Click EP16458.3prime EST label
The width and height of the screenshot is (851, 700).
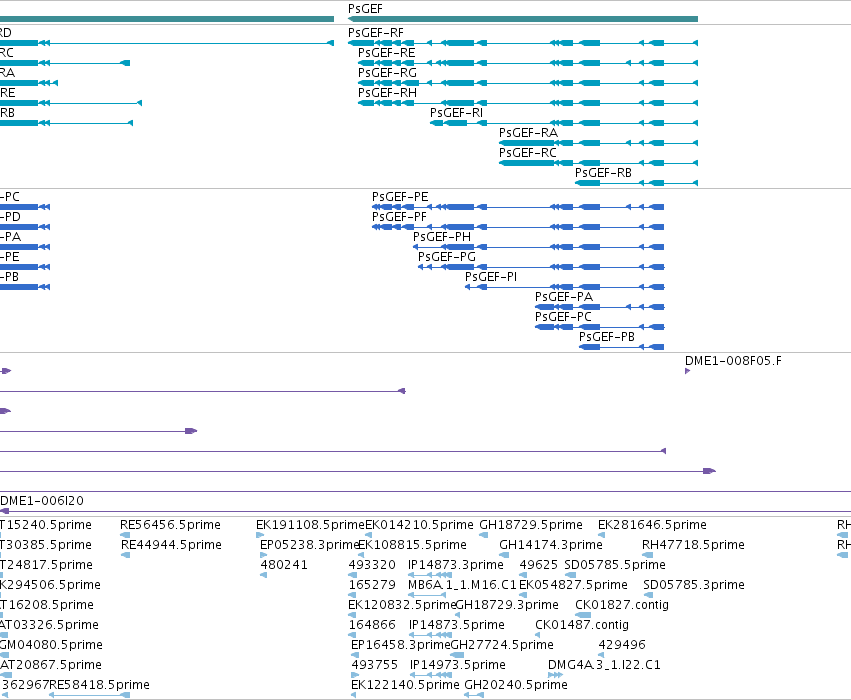pos(401,645)
